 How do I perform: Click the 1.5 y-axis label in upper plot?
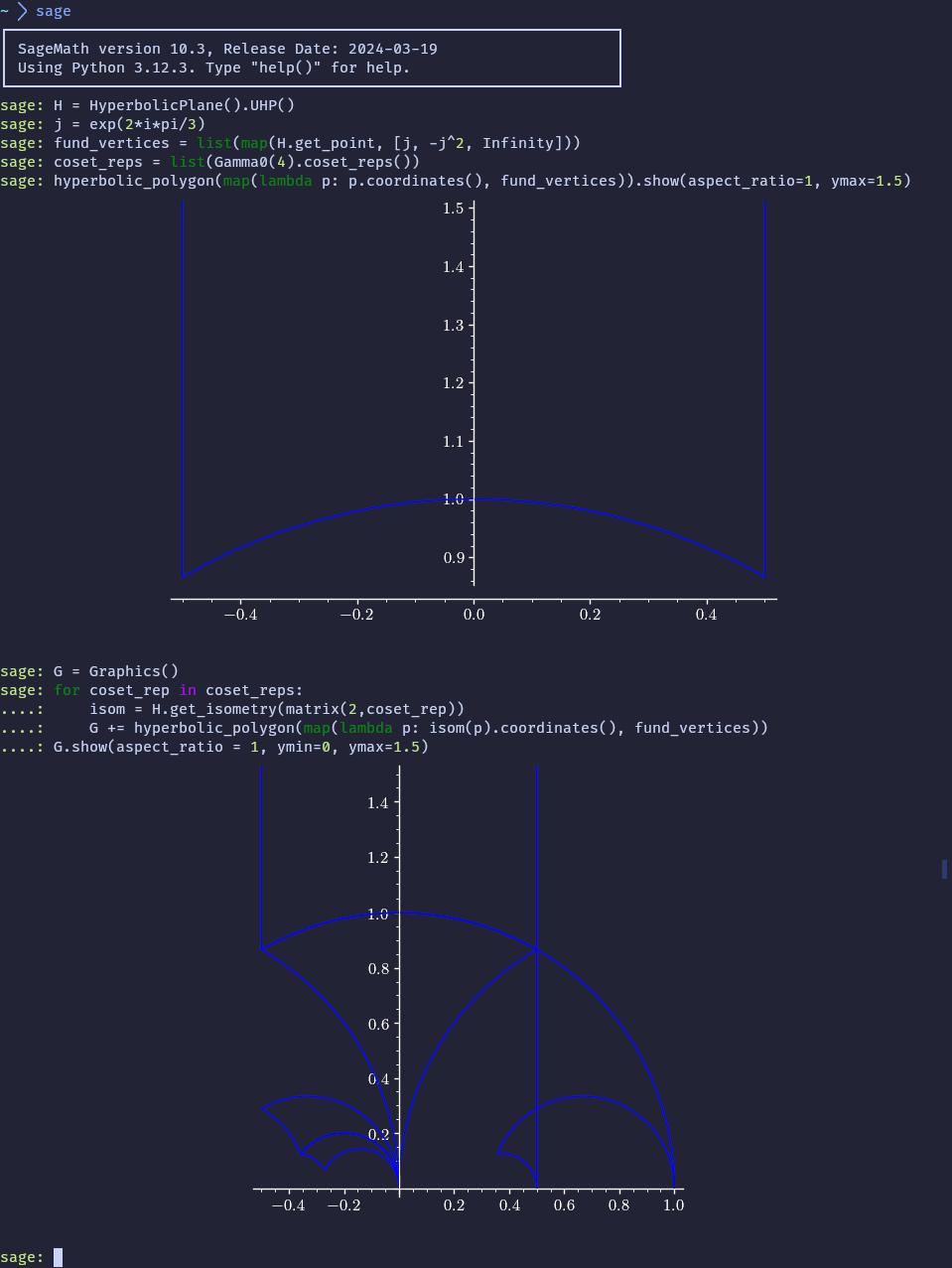tap(453, 209)
